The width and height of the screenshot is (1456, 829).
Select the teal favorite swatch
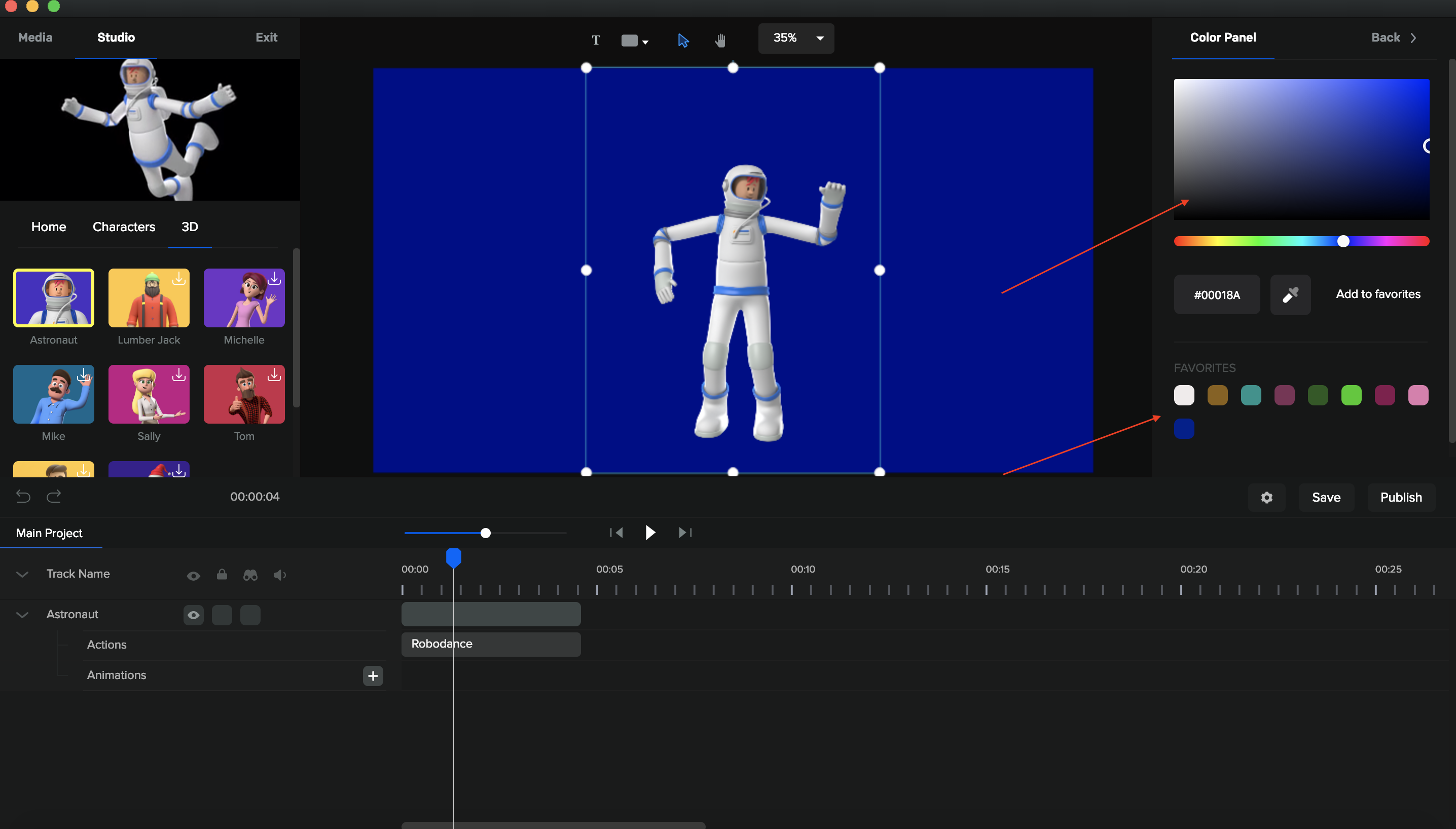coord(1251,395)
